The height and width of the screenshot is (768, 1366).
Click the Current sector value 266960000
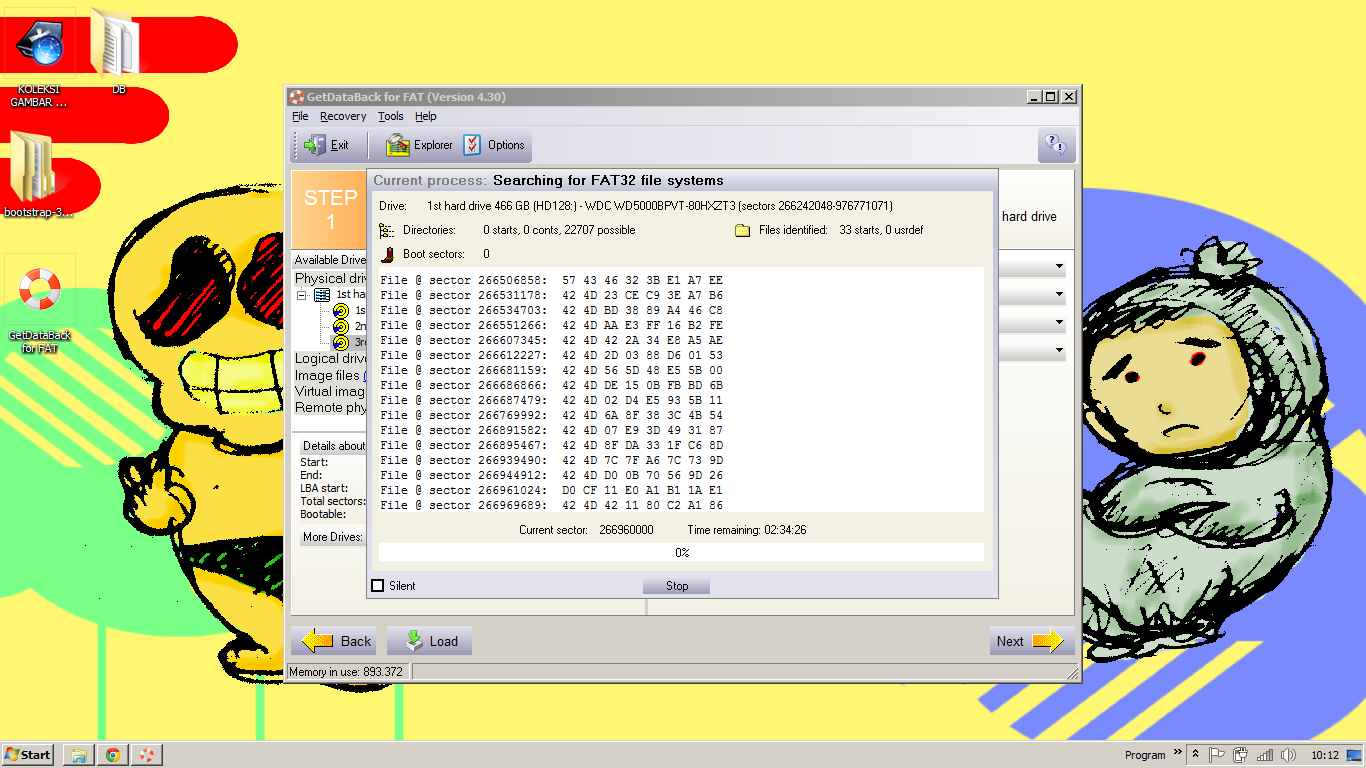click(x=626, y=530)
